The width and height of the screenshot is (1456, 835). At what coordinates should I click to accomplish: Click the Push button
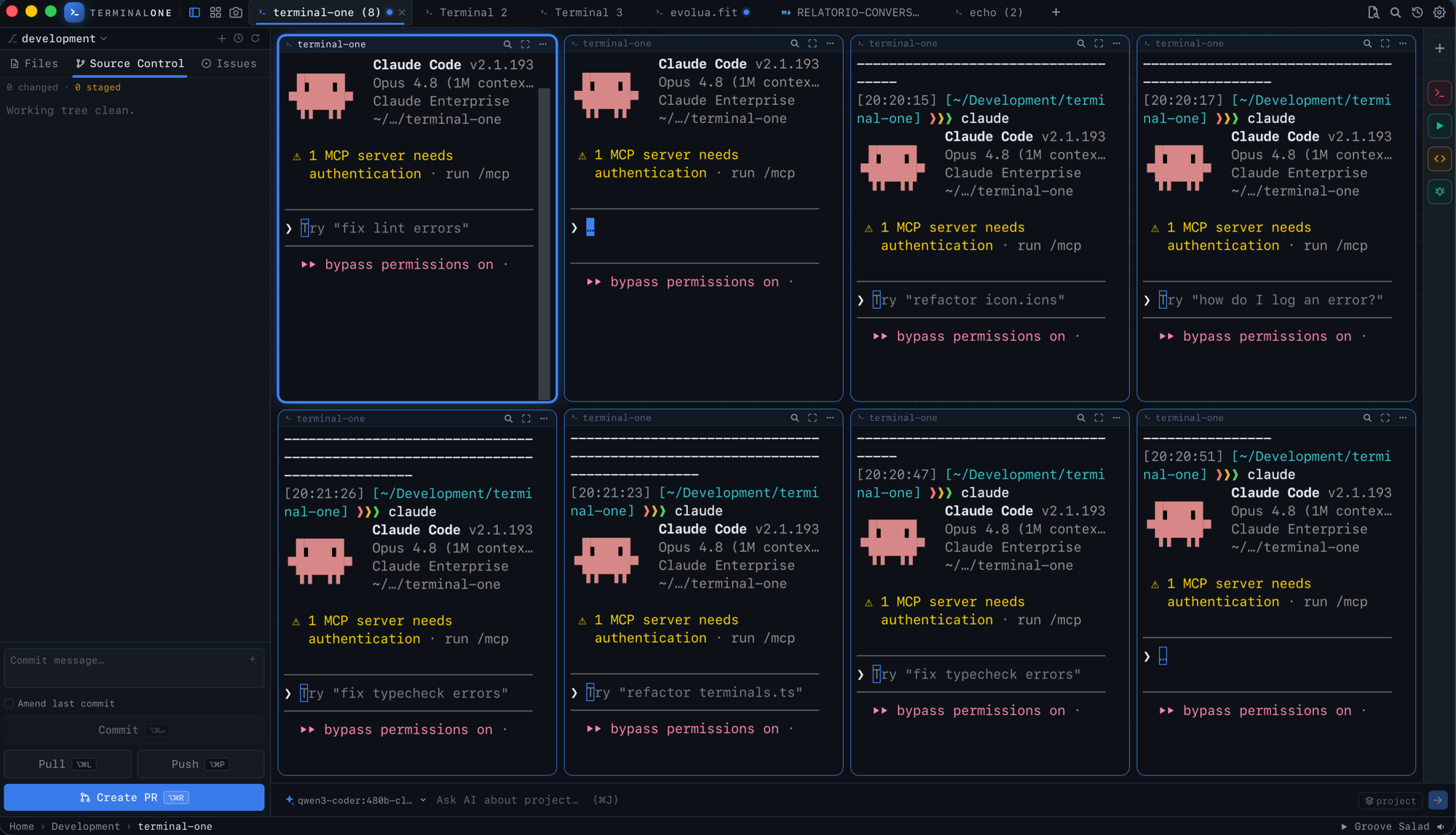201,764
